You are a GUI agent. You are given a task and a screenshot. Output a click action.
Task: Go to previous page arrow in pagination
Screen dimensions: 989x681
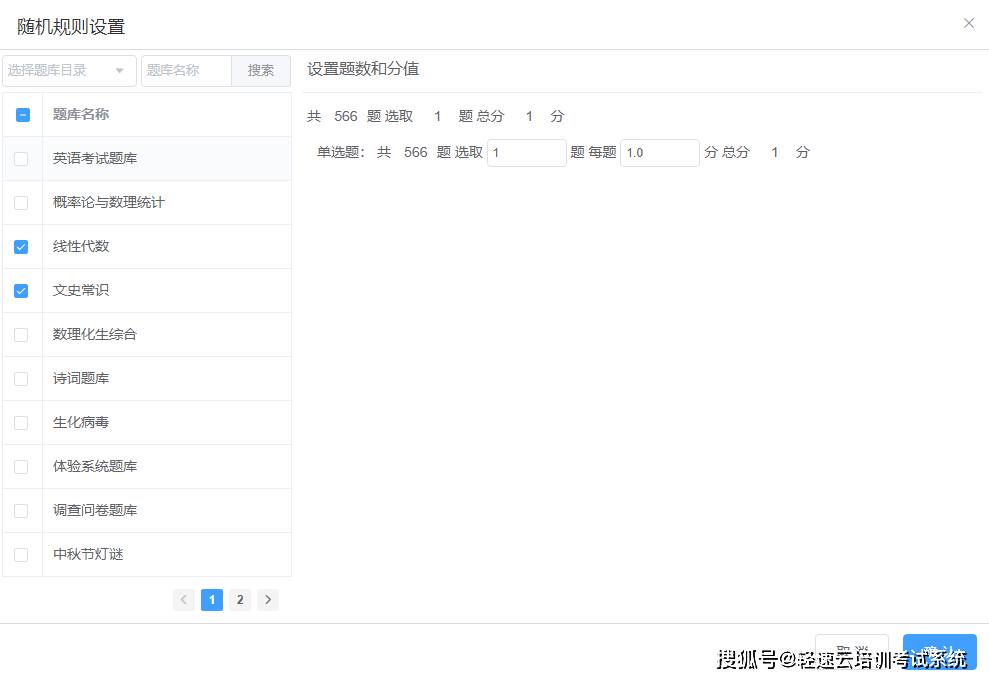184,600
